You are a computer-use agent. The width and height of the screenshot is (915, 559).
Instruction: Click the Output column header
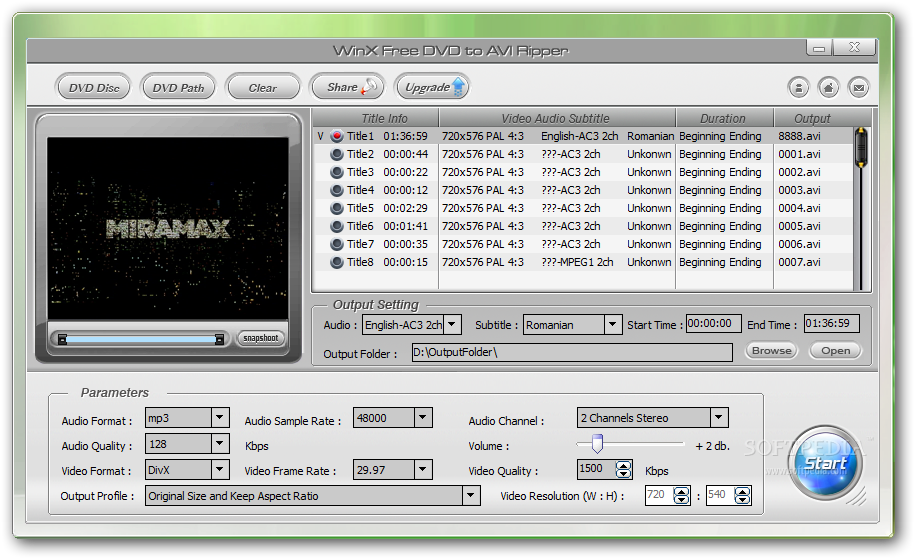click(812, 118)
